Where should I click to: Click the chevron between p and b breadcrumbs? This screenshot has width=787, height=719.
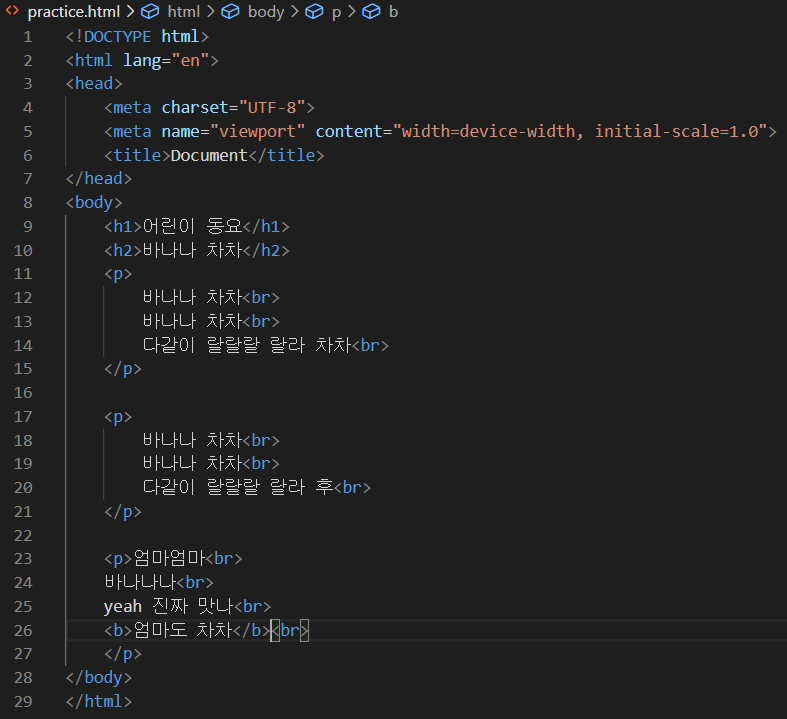click(x=352, y=11)
